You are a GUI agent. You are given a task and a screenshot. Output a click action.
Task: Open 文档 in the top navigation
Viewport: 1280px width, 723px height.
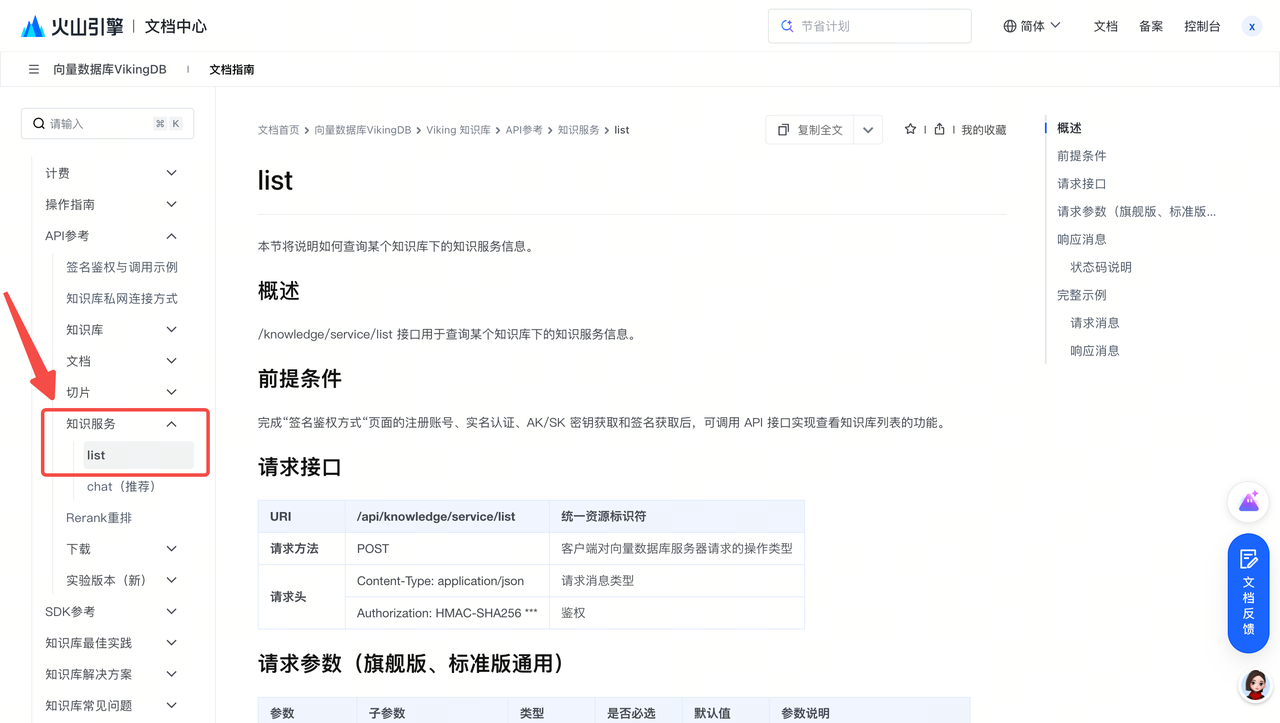tap(1106, 27)
